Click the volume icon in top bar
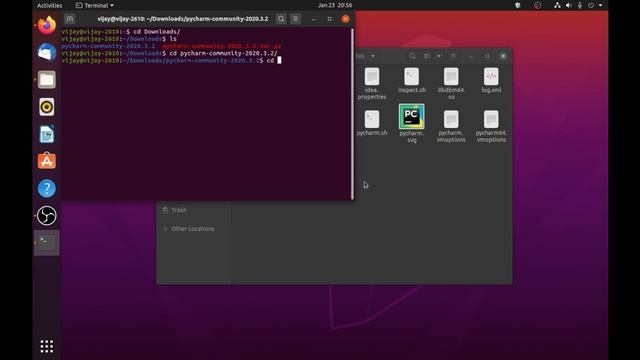The height and width of the screenshot is (360, 640). tap(569, 5)
